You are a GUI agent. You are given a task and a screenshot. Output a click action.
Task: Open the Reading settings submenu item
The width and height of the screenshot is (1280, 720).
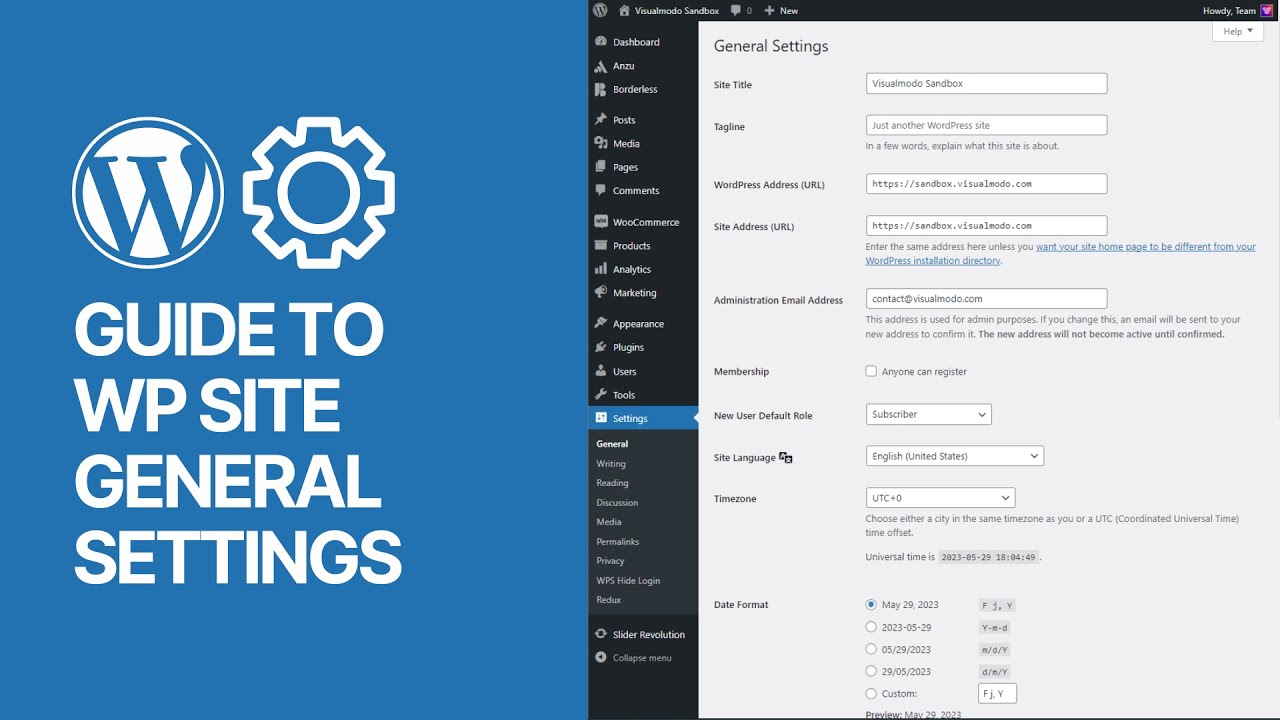tap(612, 483)
